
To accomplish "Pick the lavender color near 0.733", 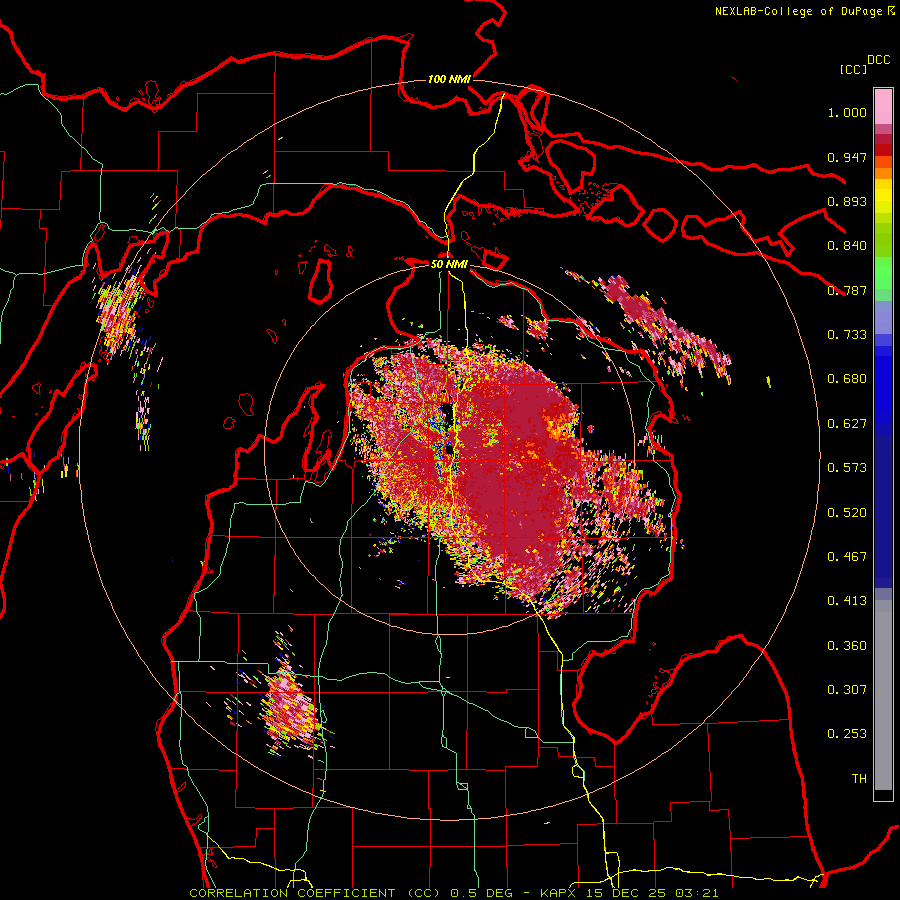I will coord(883,317).
